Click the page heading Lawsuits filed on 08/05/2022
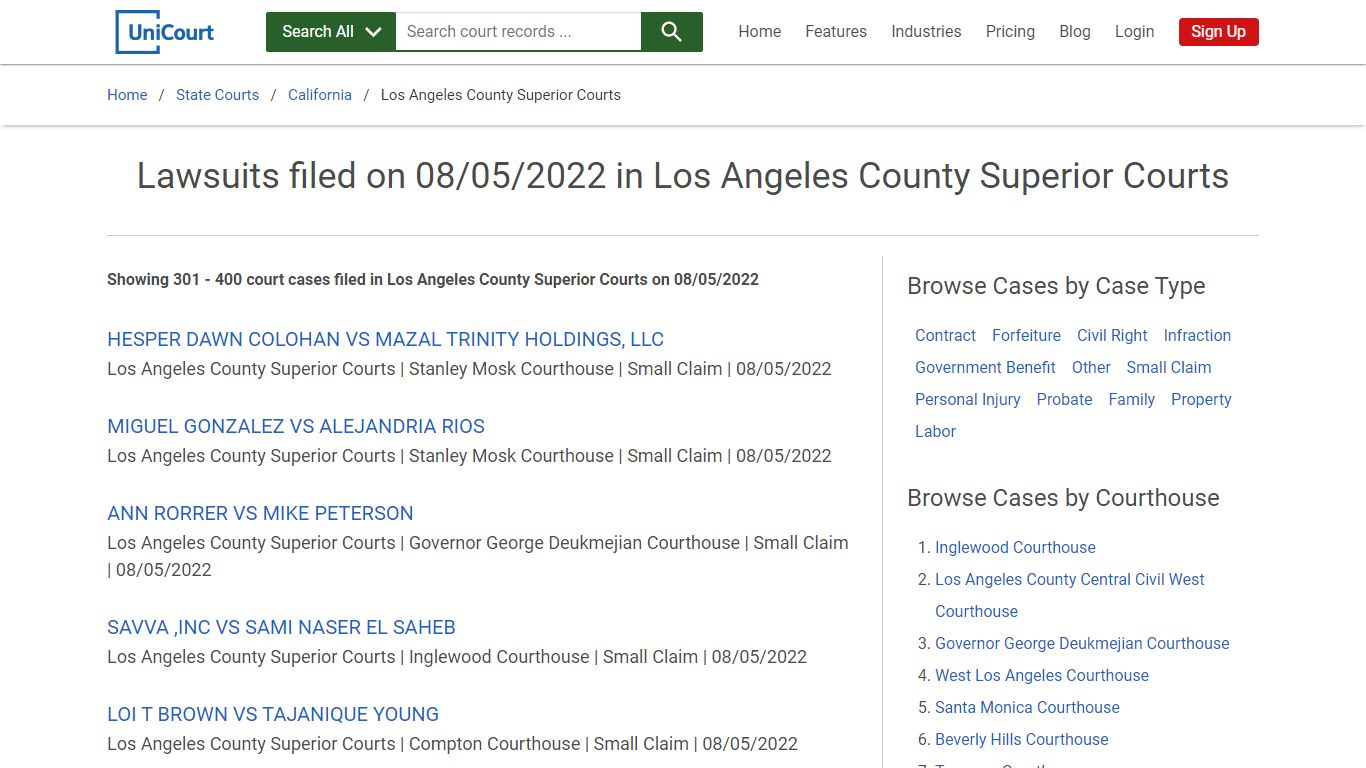 [683, 176]
